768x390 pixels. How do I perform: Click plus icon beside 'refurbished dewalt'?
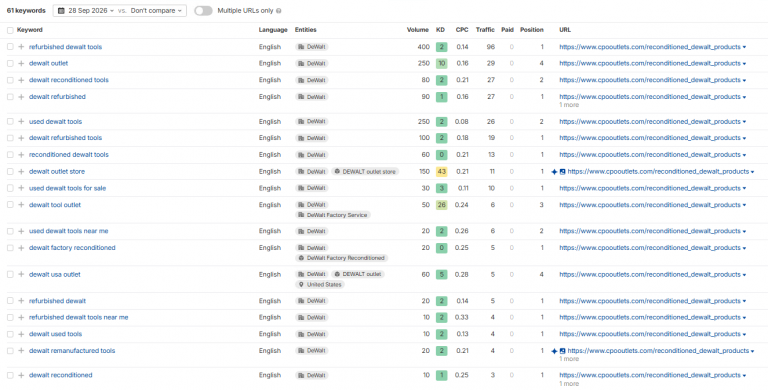pos(21,301)
